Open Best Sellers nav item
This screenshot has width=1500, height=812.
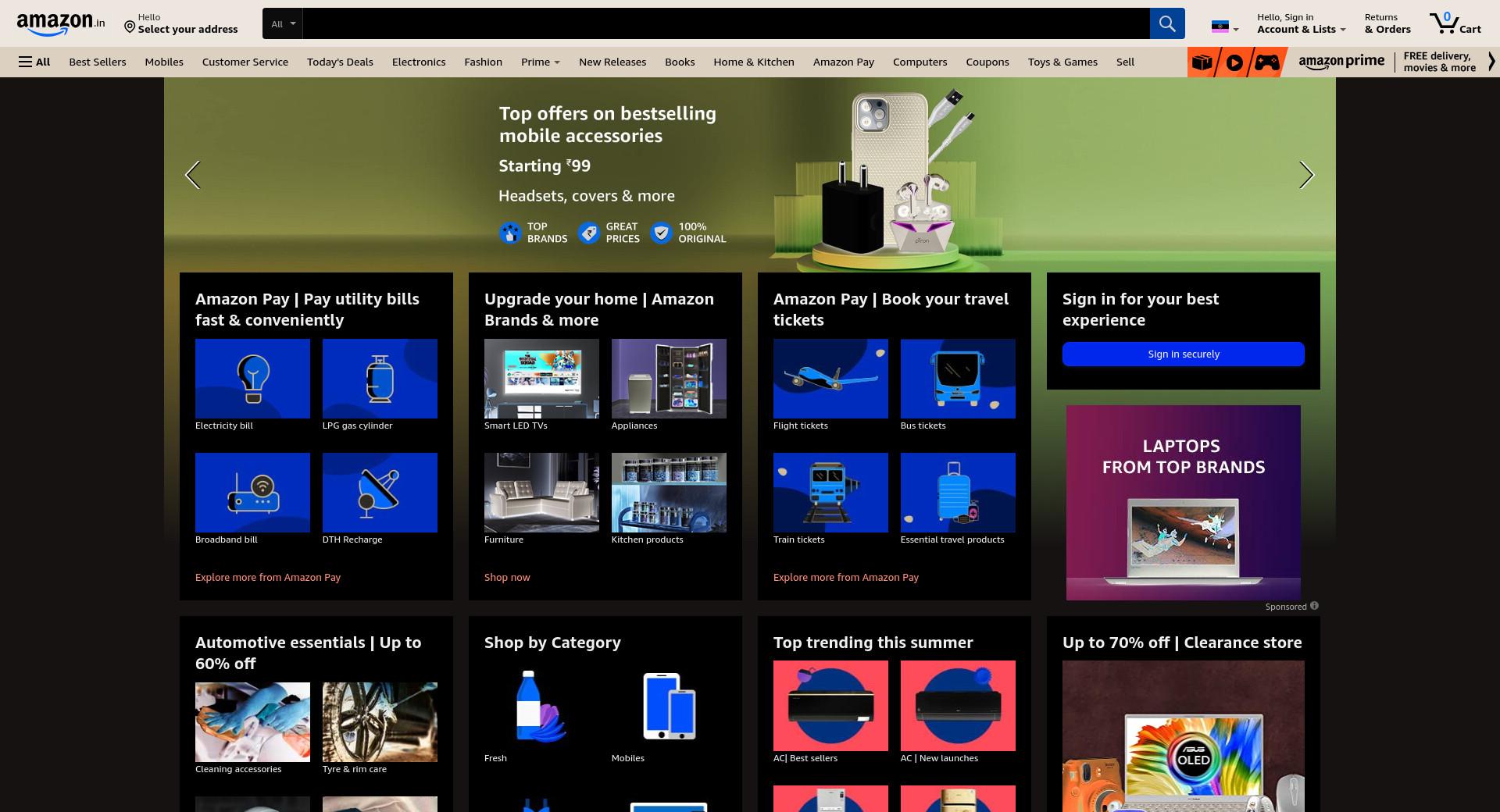[98, 62]
